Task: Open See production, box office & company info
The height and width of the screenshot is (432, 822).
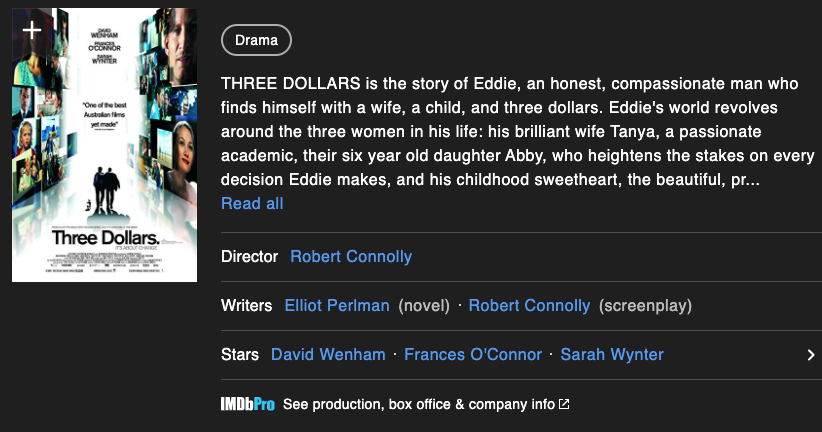Action: click(x=419, y=404)
